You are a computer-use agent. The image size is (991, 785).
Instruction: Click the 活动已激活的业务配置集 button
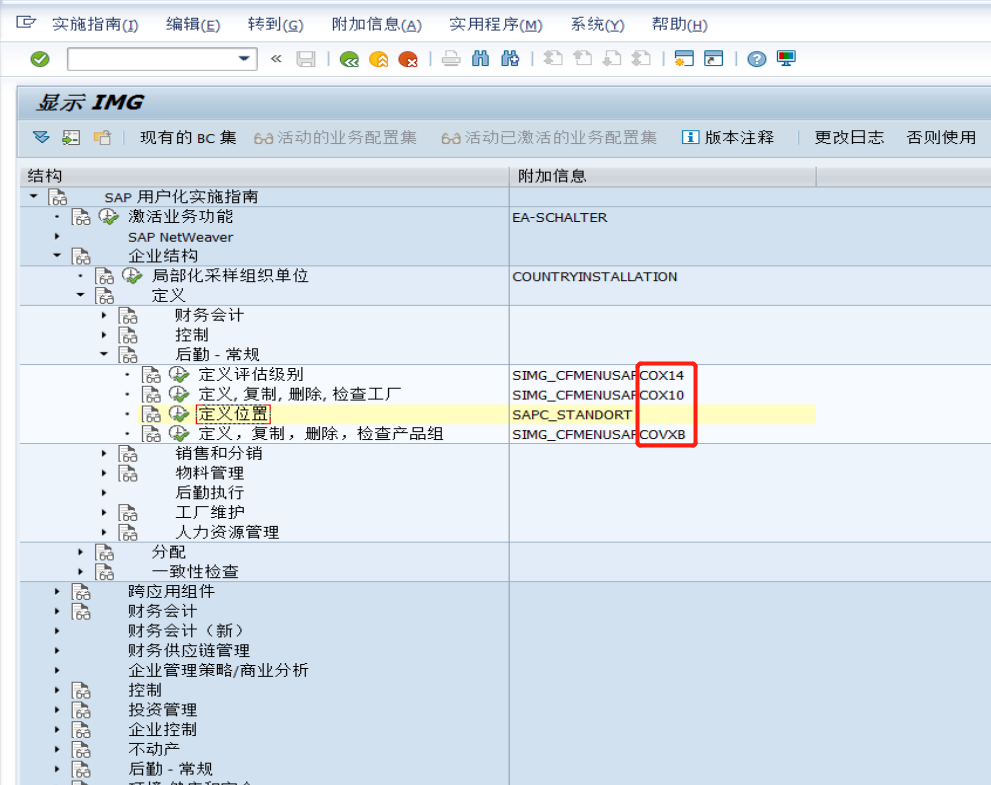tap(549, 138)
